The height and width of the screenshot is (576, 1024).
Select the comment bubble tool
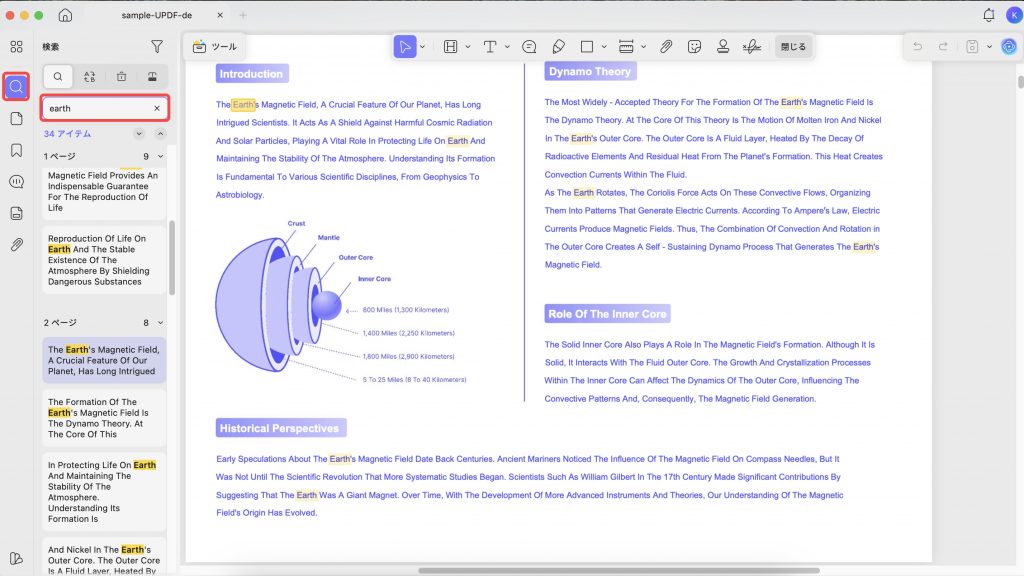pyautogui.click(x=529, y=46)
